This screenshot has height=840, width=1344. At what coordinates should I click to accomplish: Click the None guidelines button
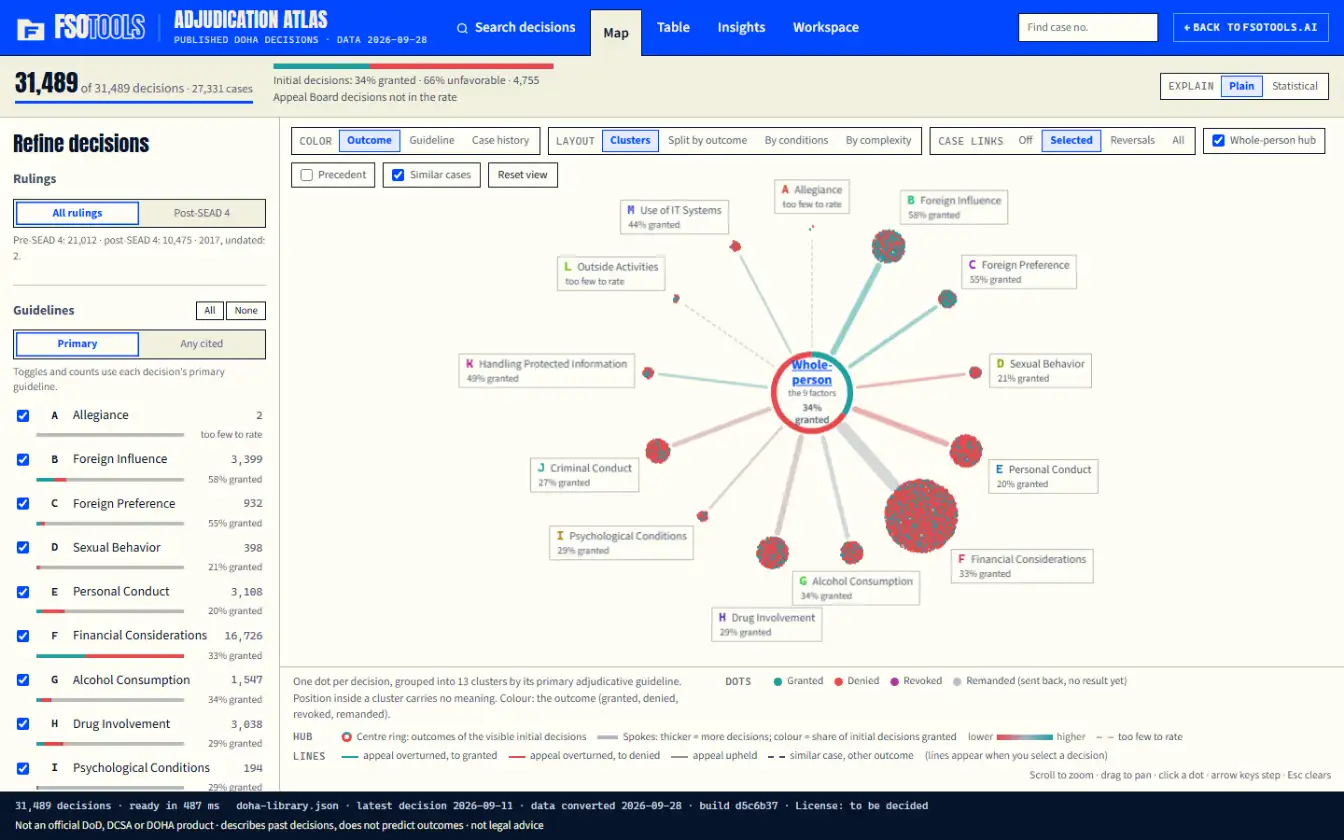pos(246,311)
